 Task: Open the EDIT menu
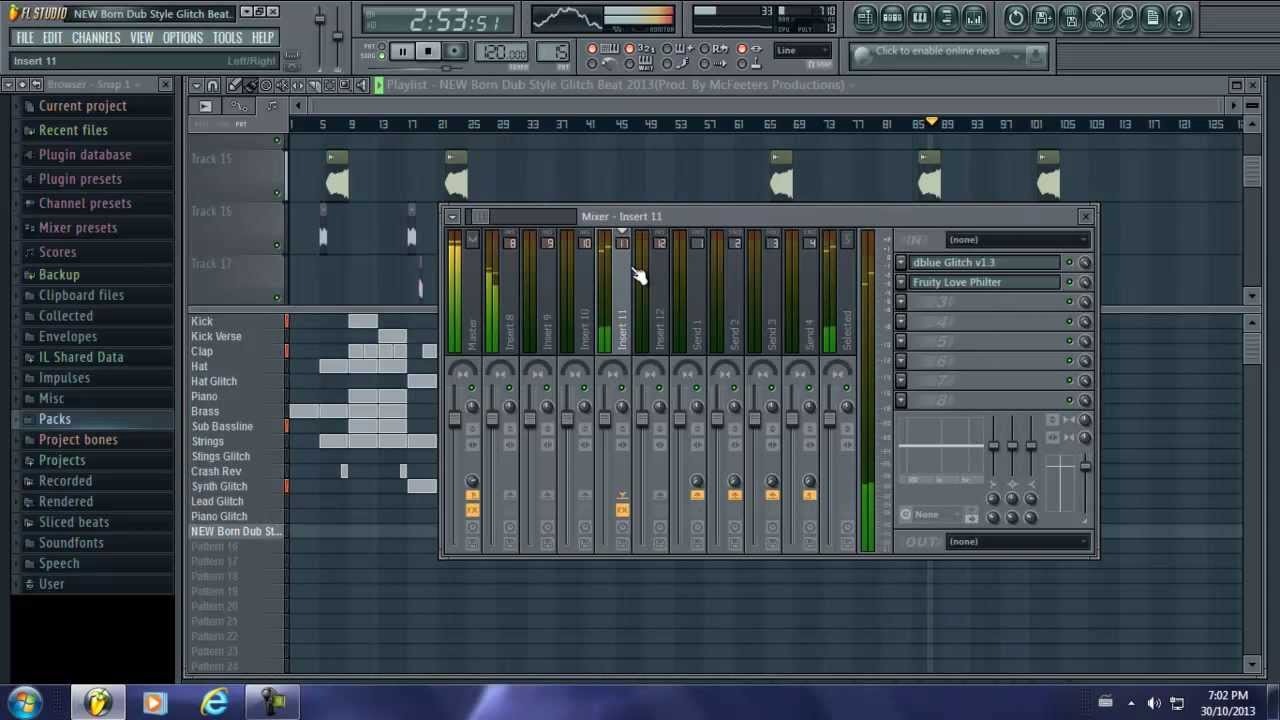(x=53, y=38)
